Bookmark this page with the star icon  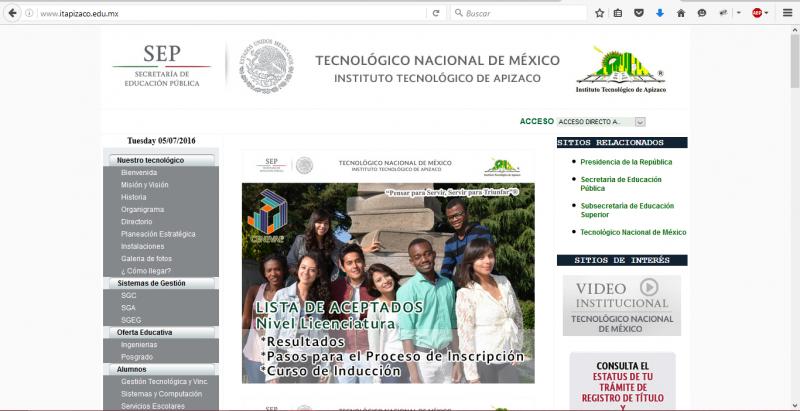point(600,13)
